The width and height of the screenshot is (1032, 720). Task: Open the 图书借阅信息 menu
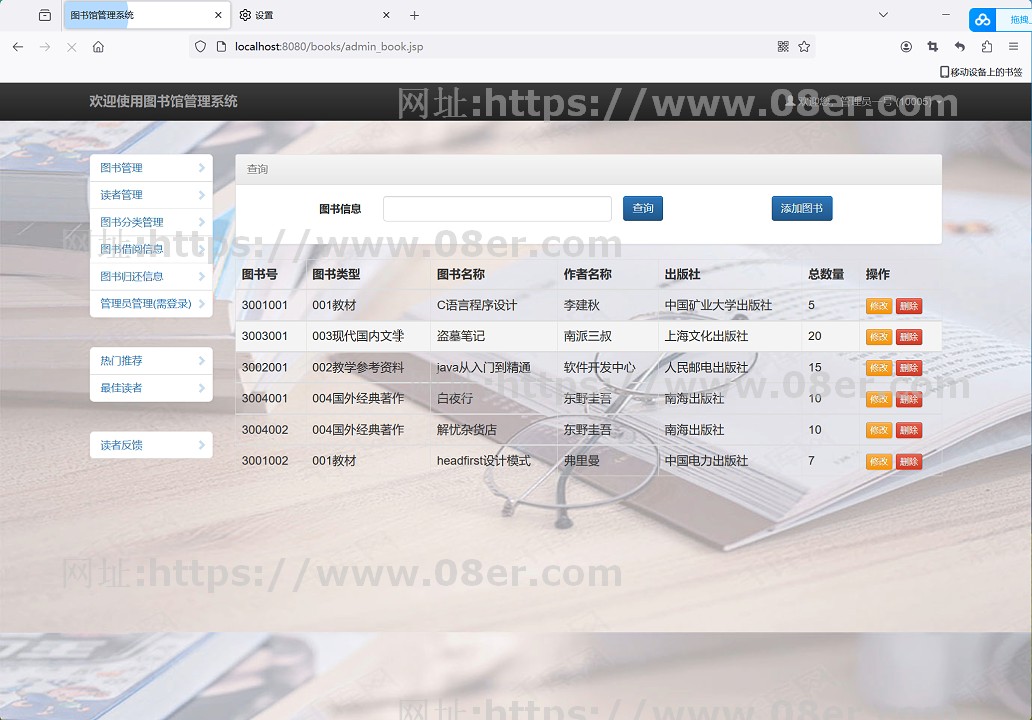151,249
